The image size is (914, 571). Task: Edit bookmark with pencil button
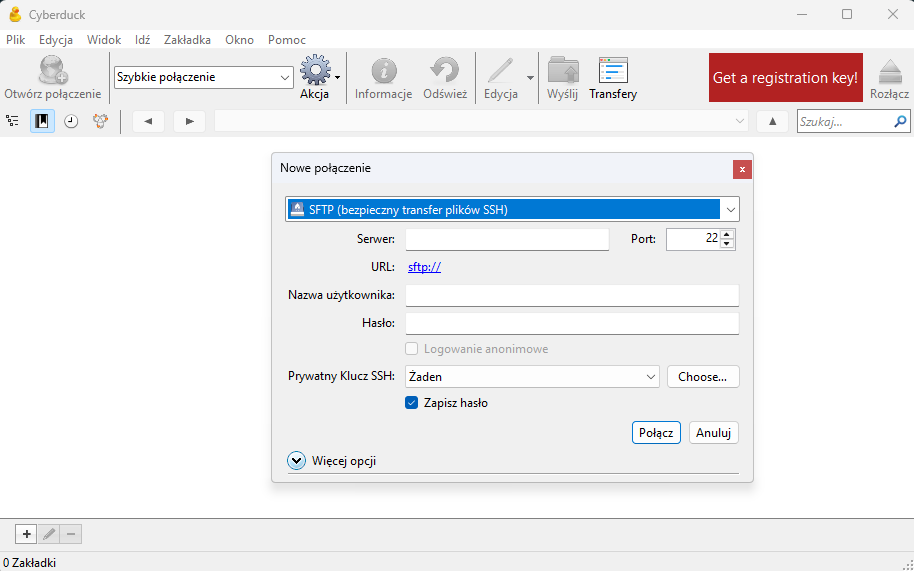(x=49, y=534)
